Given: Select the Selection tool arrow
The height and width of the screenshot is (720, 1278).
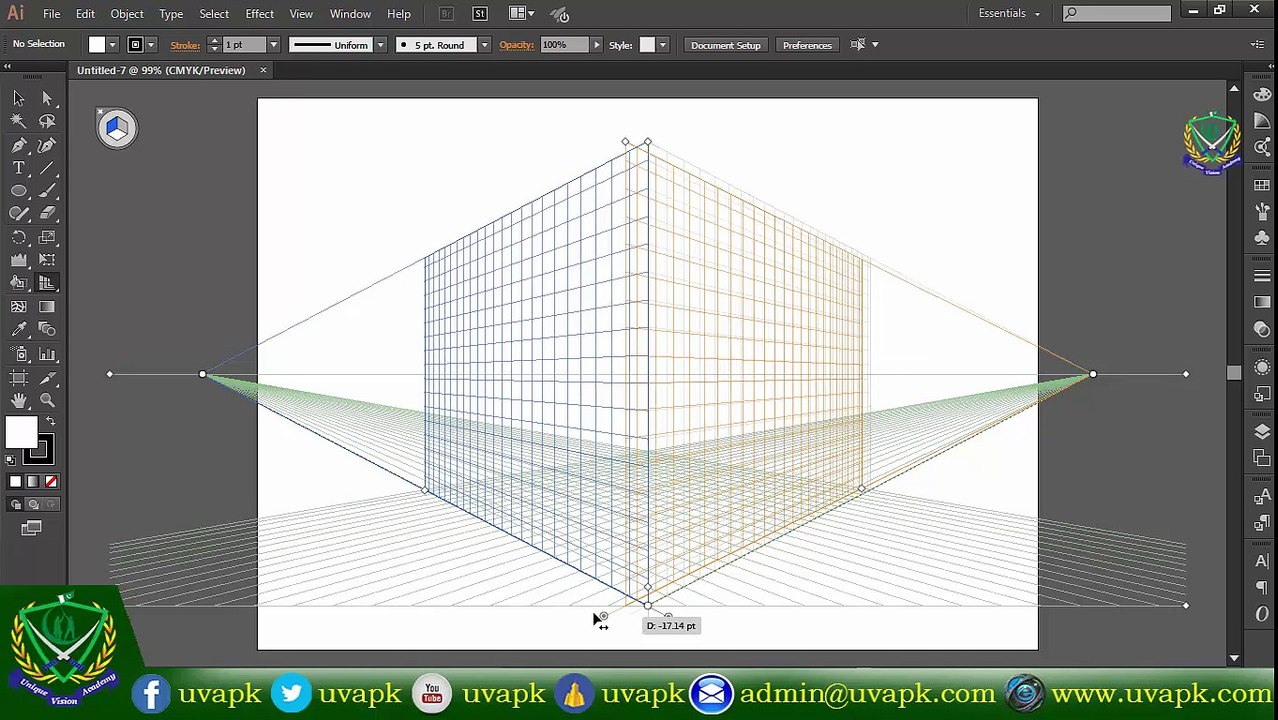Looking at the screenshot, I should pyautogui.click(x=18, y=97).
